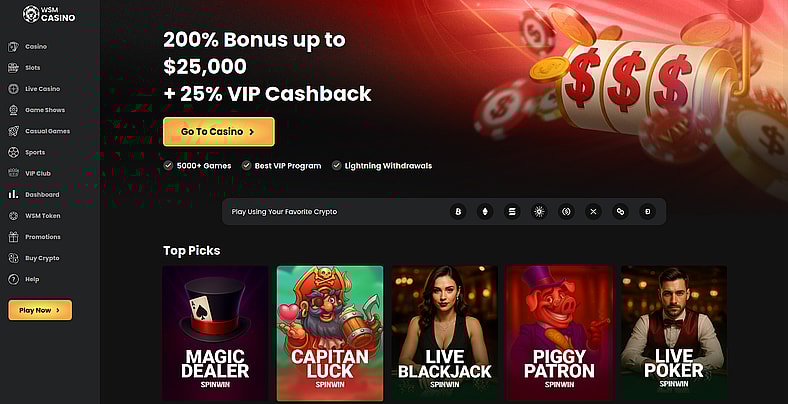Choose the Dogecoin crypto icon

[x=647, y=212]
